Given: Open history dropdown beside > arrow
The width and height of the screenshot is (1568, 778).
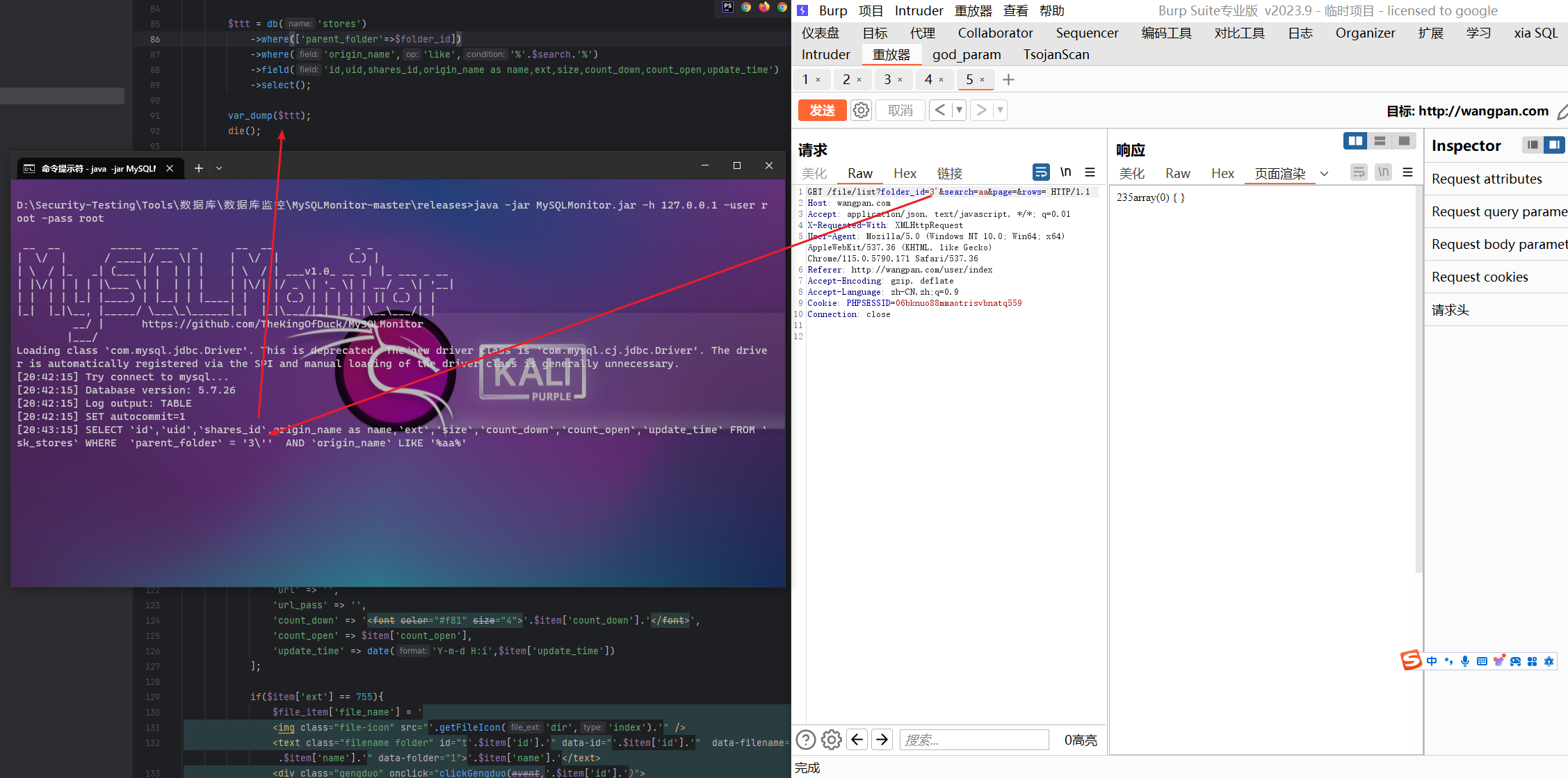Looking at the screenshot, I should tap(1000, 110).
